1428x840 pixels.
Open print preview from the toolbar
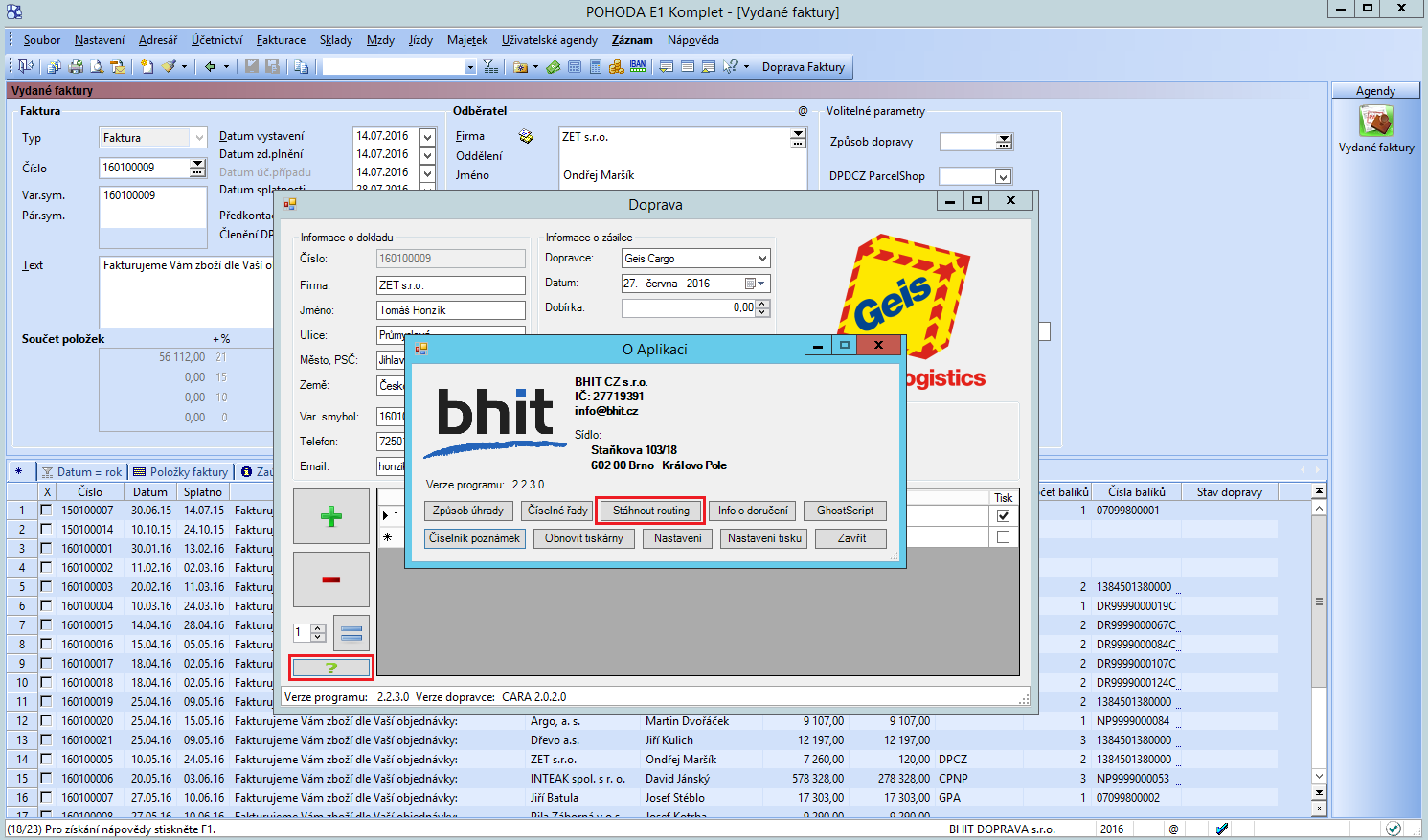tap(97, 66)
